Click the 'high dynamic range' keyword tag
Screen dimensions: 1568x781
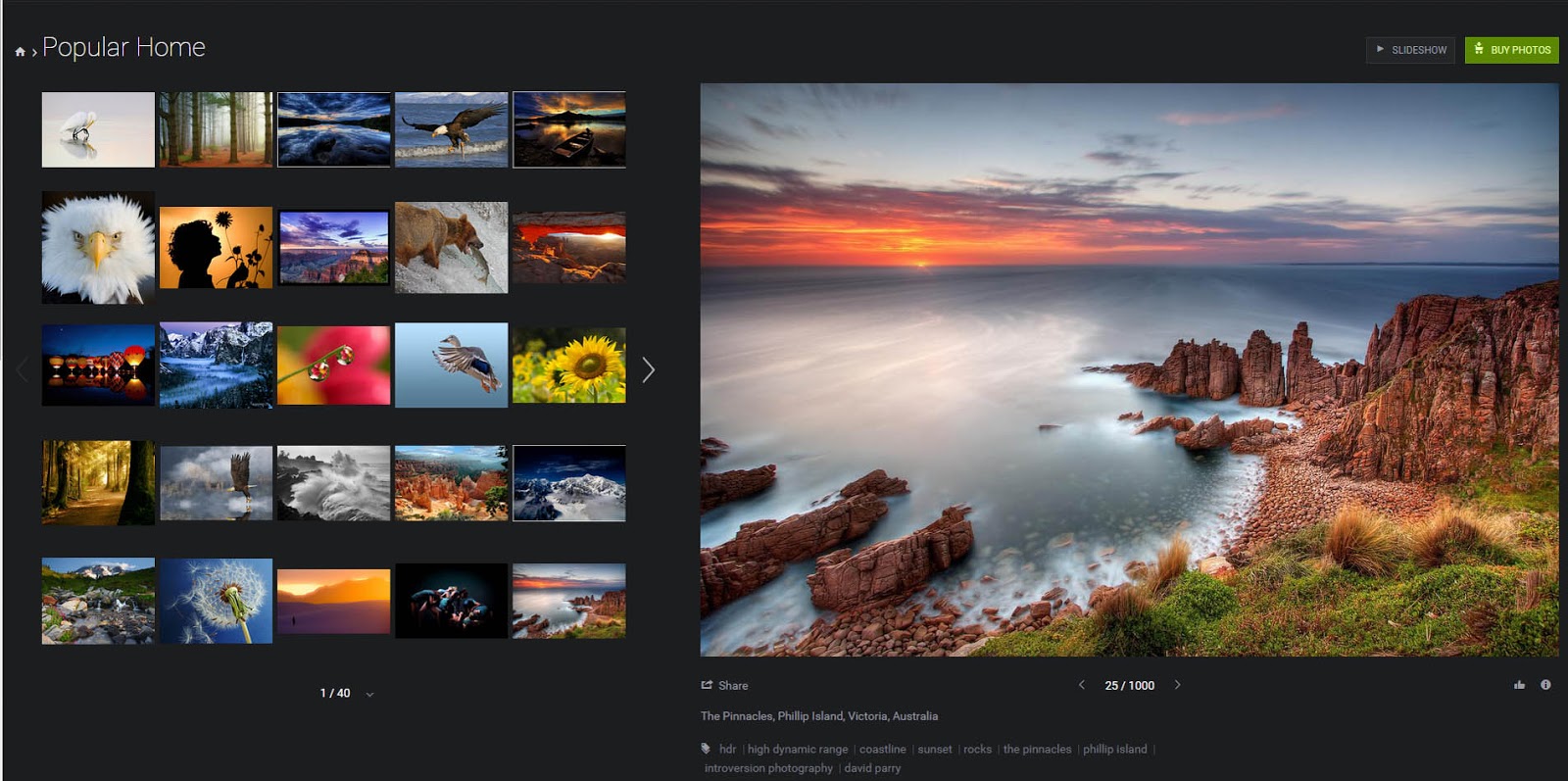(798, 749)
